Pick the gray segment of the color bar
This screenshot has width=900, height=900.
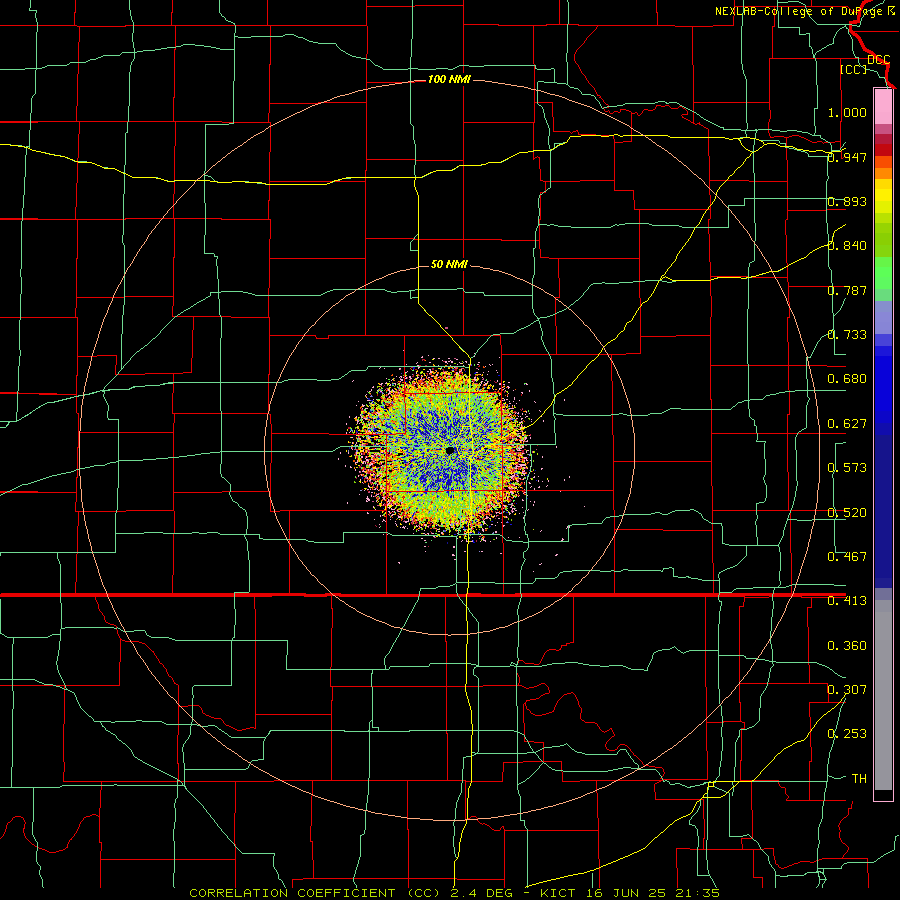tap(883, 695)
